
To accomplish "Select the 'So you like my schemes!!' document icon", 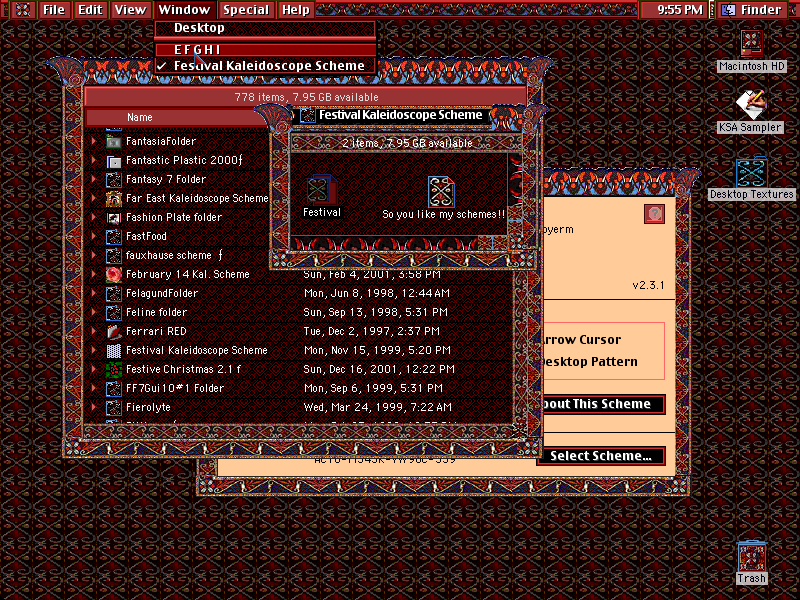I will [441, 191].
